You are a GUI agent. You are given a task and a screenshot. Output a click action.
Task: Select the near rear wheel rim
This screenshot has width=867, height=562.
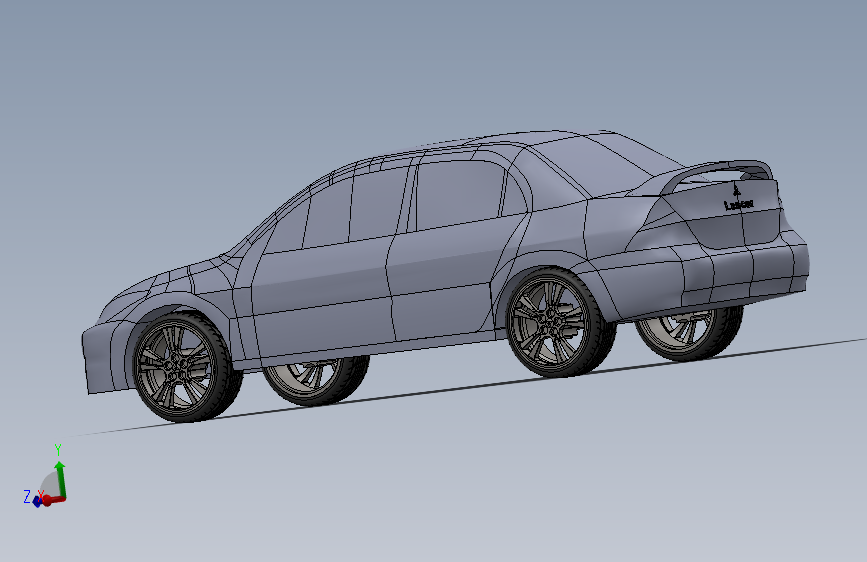549,322
